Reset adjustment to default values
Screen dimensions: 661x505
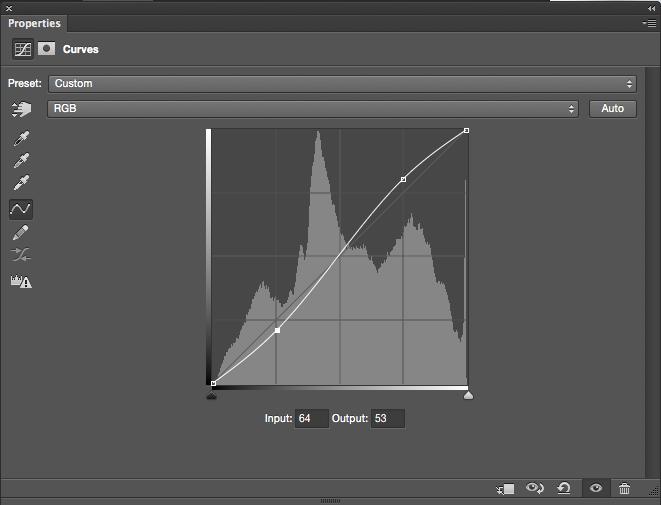(x=564, y=488)
